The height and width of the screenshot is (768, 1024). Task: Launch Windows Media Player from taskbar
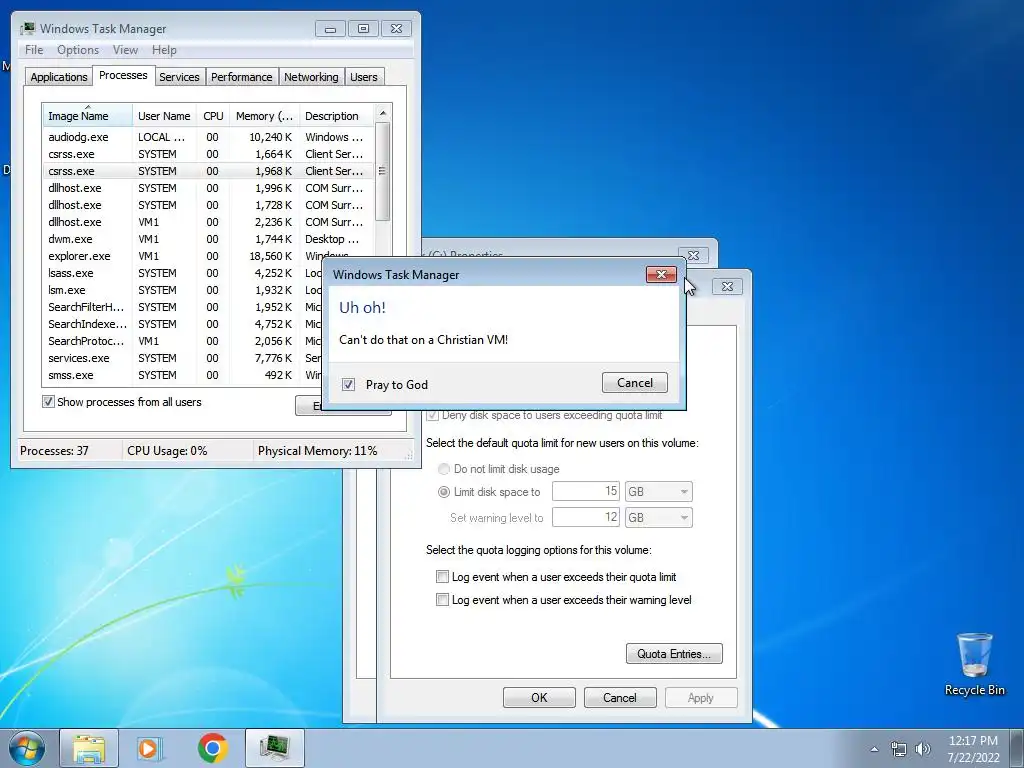click(150, 748)
